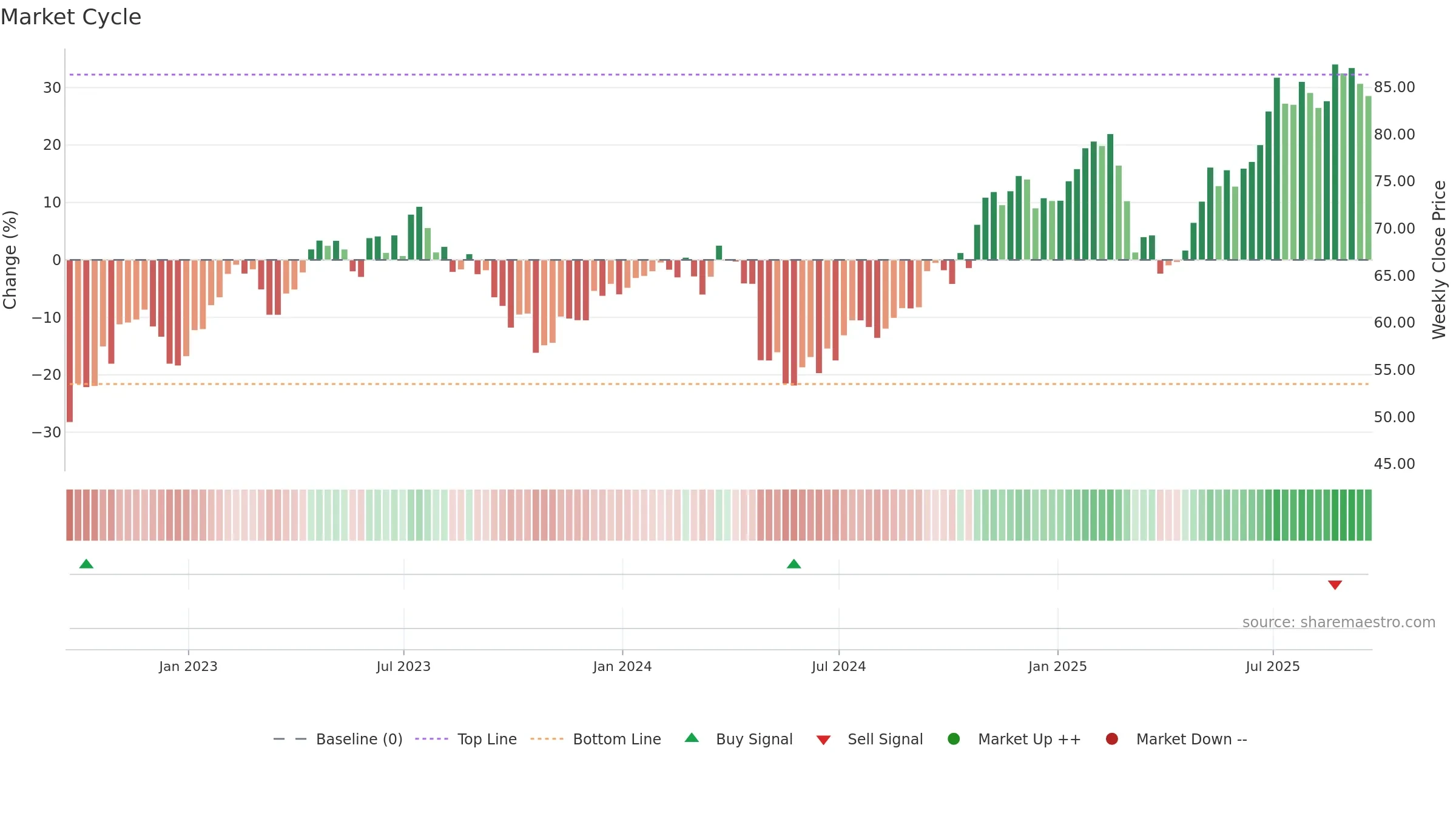Click the green buy signal triangle near late 2022
This screenshot has height=819, width=1456.
pos(86,564)
